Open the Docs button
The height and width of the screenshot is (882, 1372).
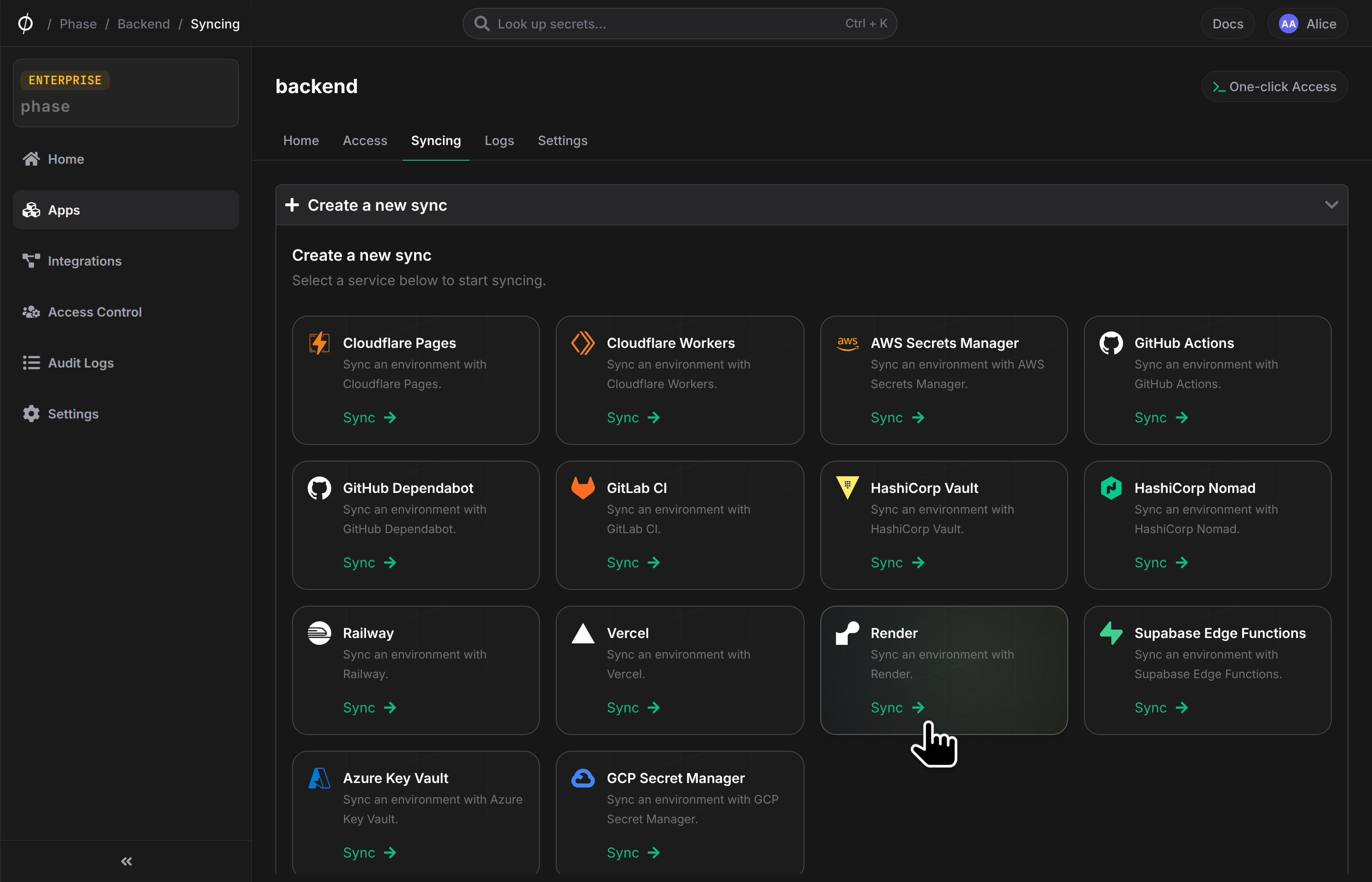[1227, 24]
